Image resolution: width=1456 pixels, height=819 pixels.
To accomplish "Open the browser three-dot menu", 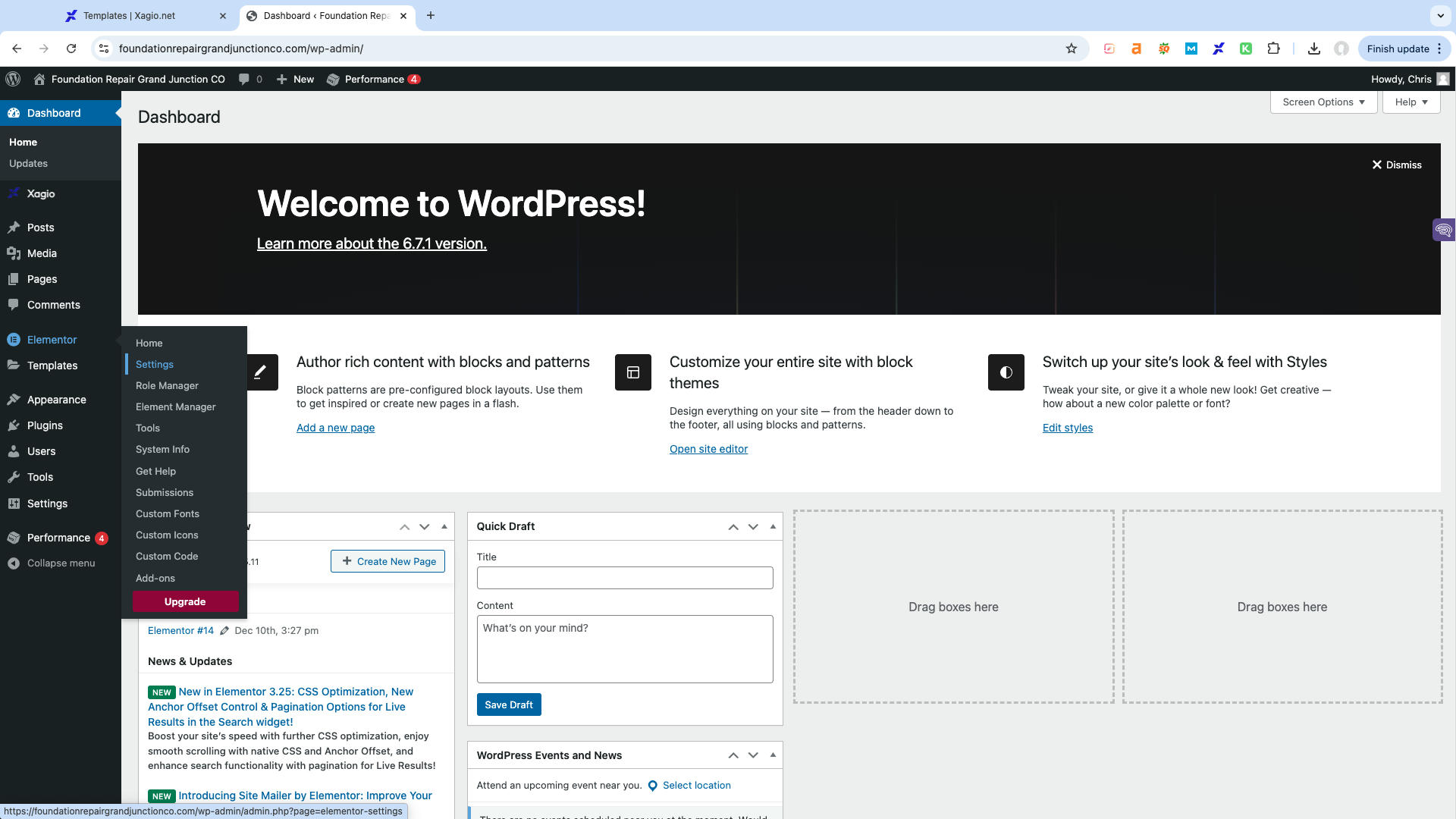I will 1439,49.
